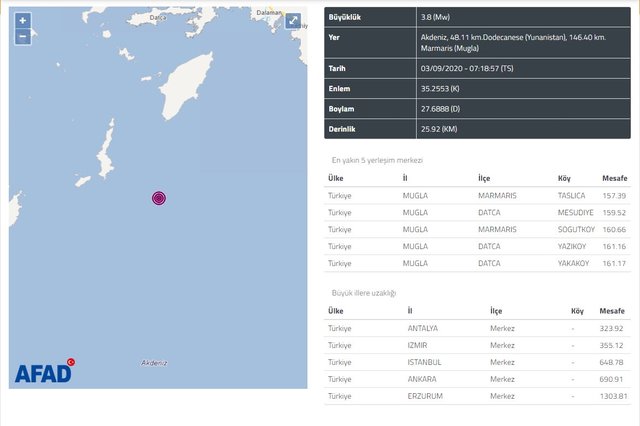This screenshot has height=426, width=640.
Task: Select the MESUDIYE village row
Action: tap(473, 212)
